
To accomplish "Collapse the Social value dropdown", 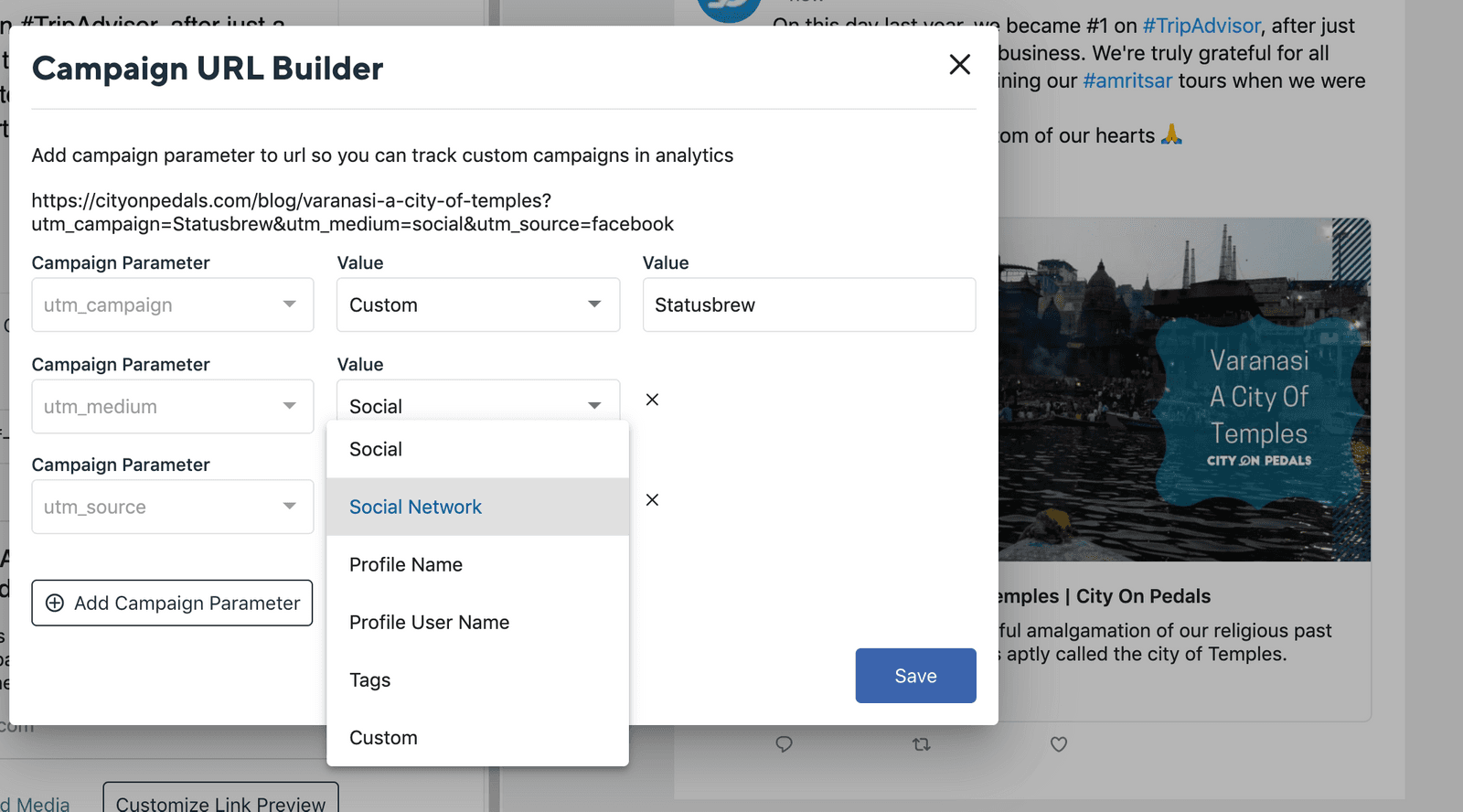I will coord(478,404).
